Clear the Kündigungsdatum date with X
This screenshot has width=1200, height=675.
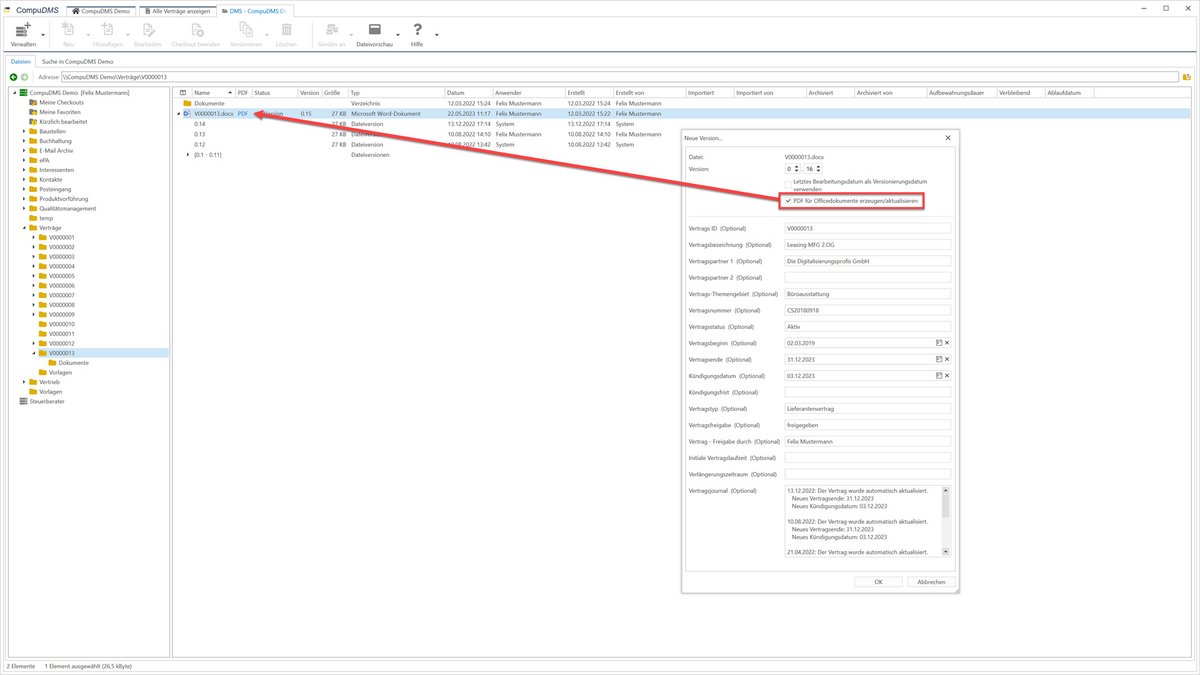(947, 376)
